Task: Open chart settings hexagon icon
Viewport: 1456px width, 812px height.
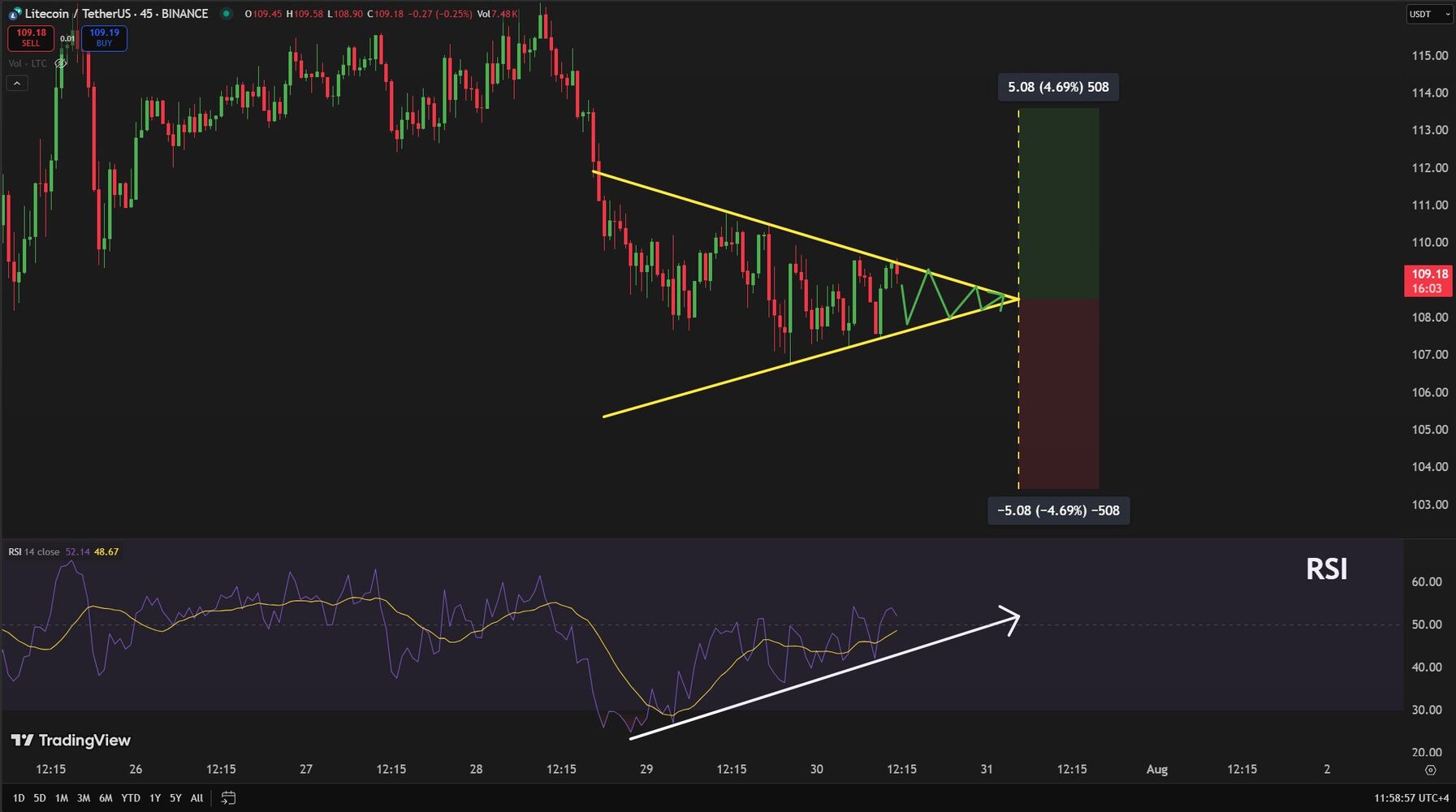Action: click(1430, 770)
